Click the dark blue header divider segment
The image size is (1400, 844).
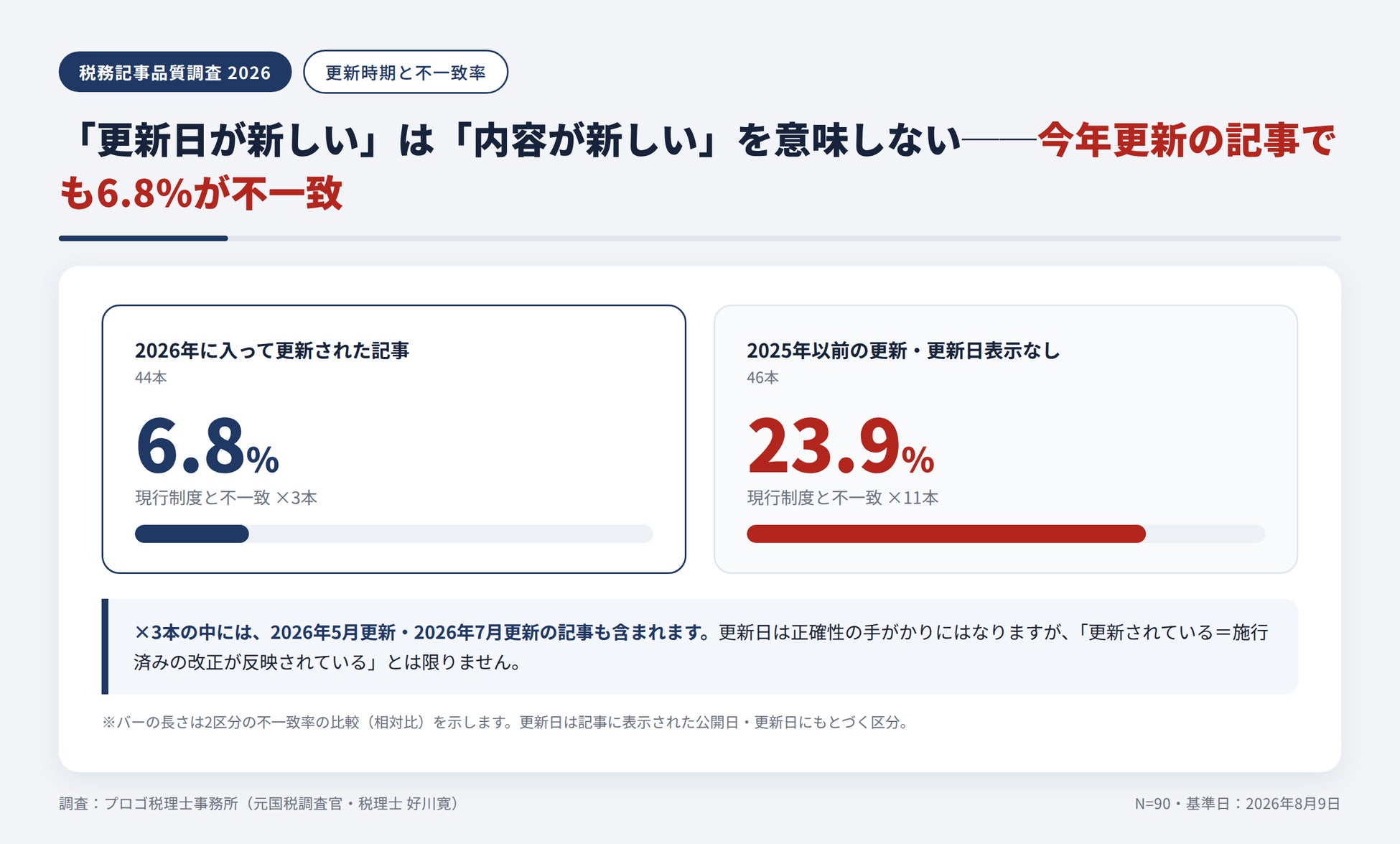pyautogui.click(x=144, y=238)
